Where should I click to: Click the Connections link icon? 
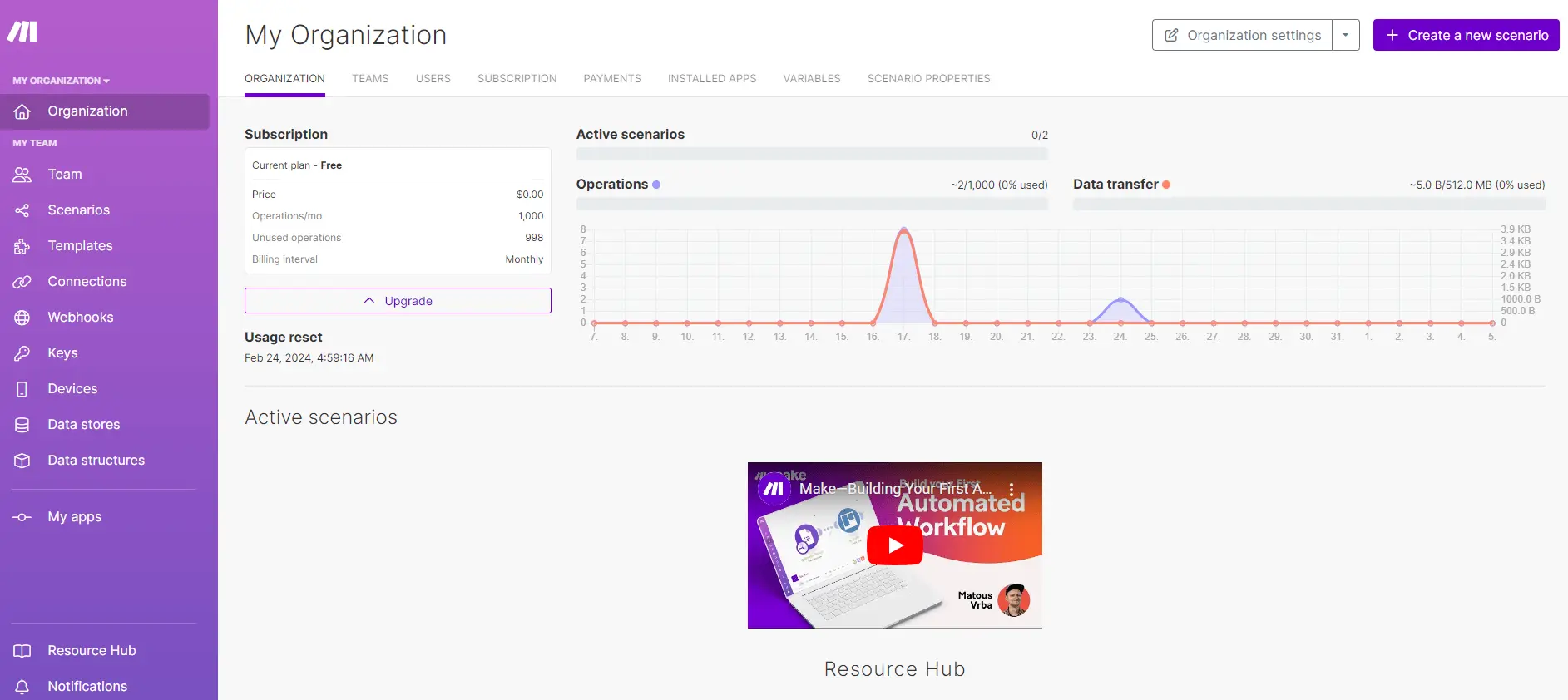[x=22, y=282]
